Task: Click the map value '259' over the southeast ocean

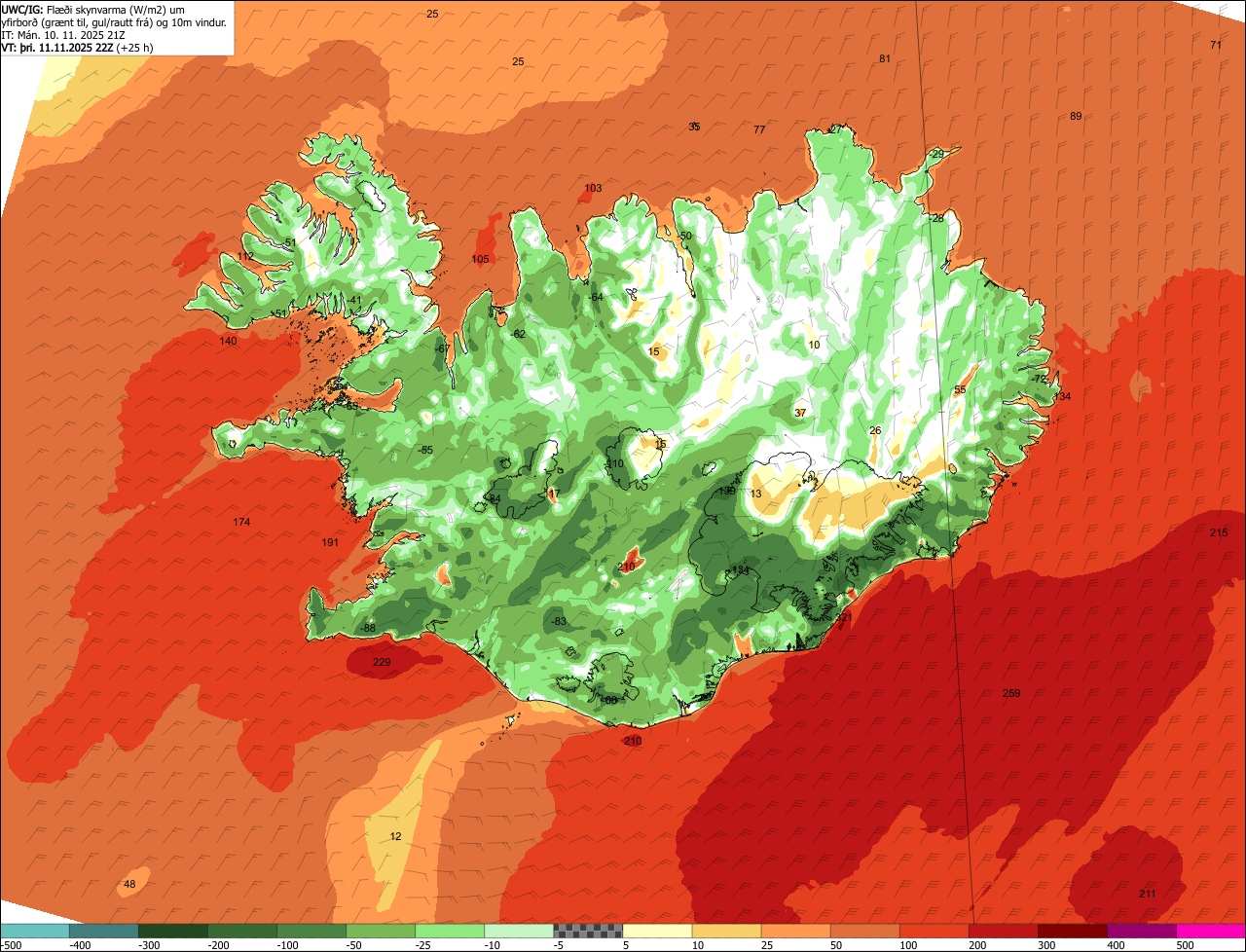Action: 1011,693
